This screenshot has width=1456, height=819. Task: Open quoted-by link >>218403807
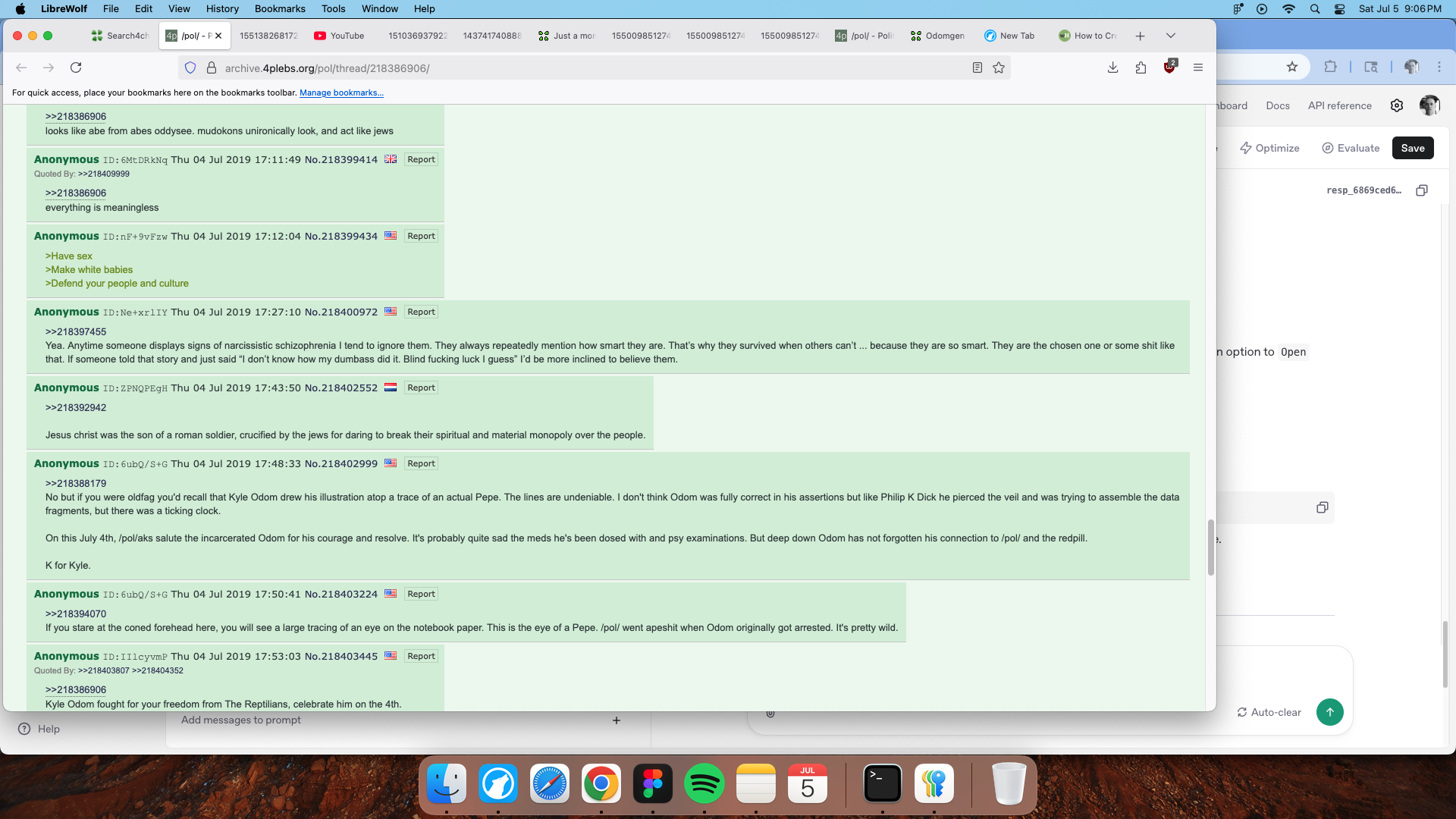point(104,670)
